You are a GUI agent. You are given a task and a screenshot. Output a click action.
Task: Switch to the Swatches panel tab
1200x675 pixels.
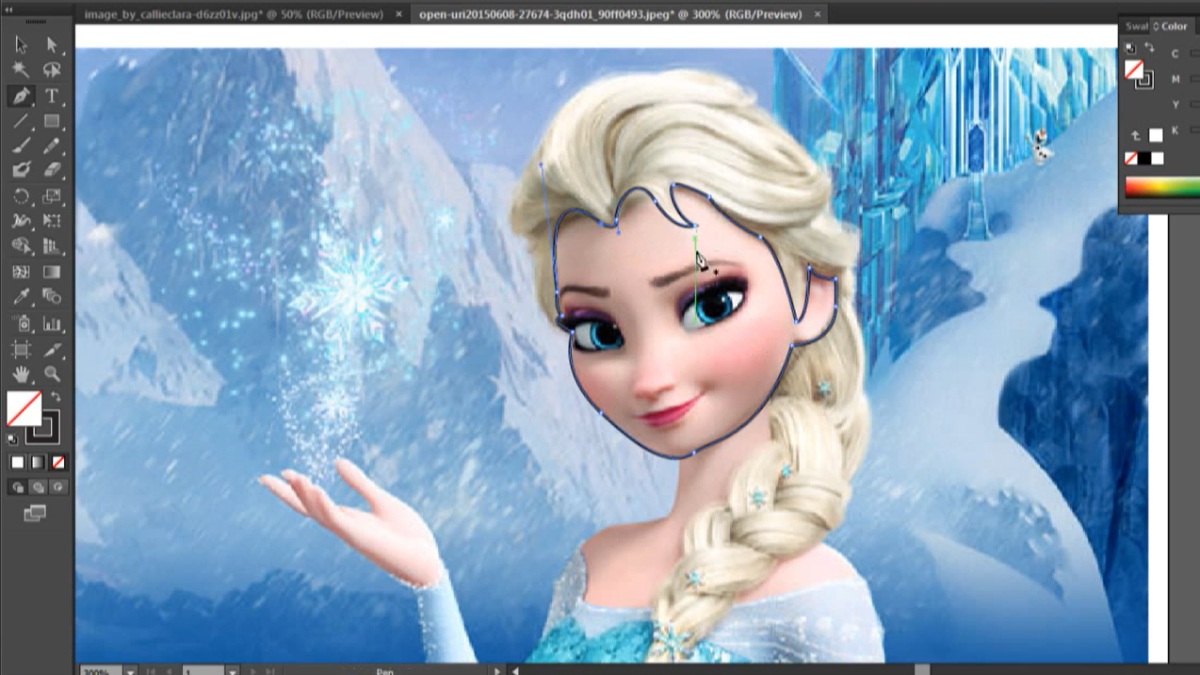[1137, 26]
